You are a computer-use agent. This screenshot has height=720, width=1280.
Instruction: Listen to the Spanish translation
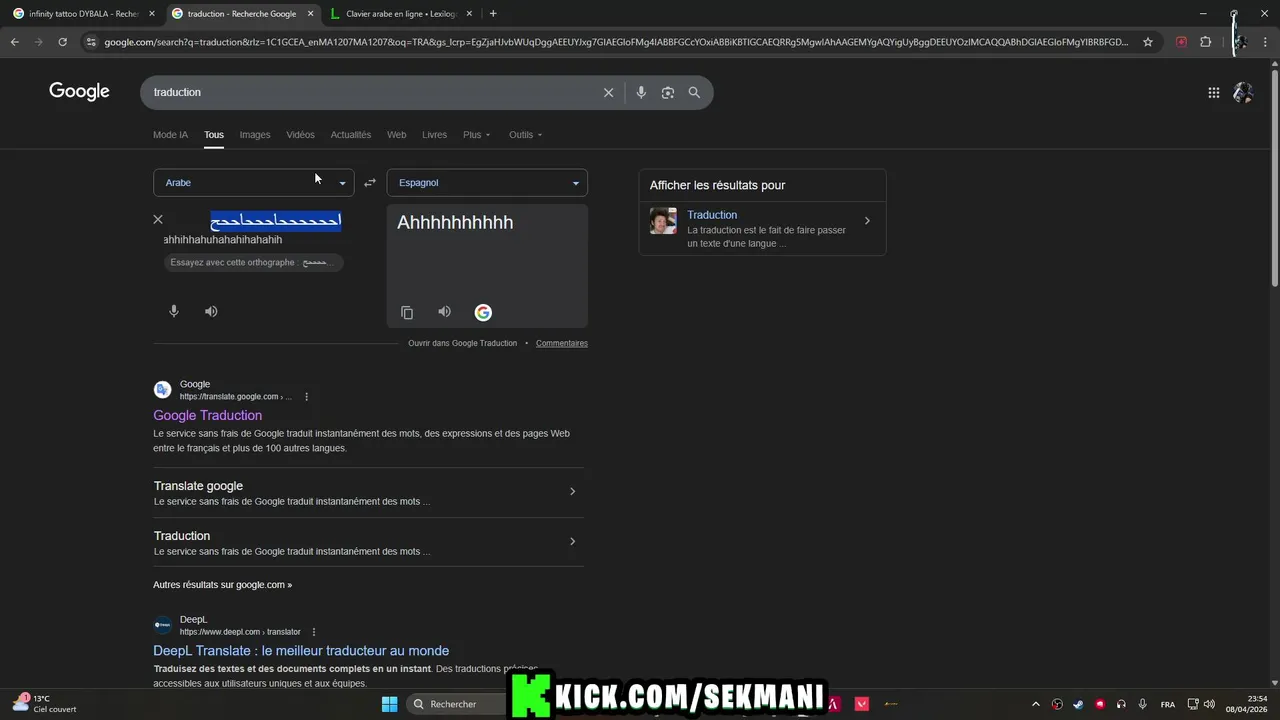pos(444,312)
